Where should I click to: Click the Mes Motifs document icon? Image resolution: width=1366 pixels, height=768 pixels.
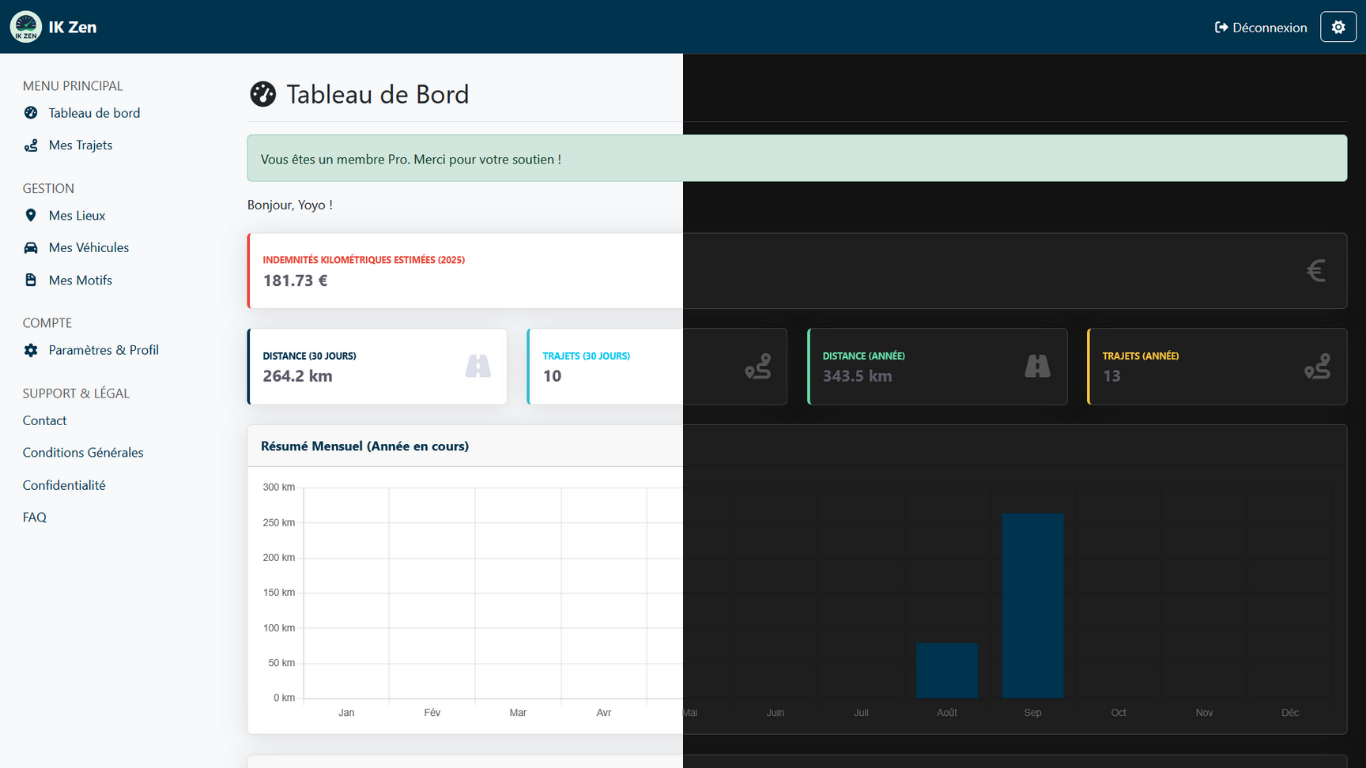[31, 280]
